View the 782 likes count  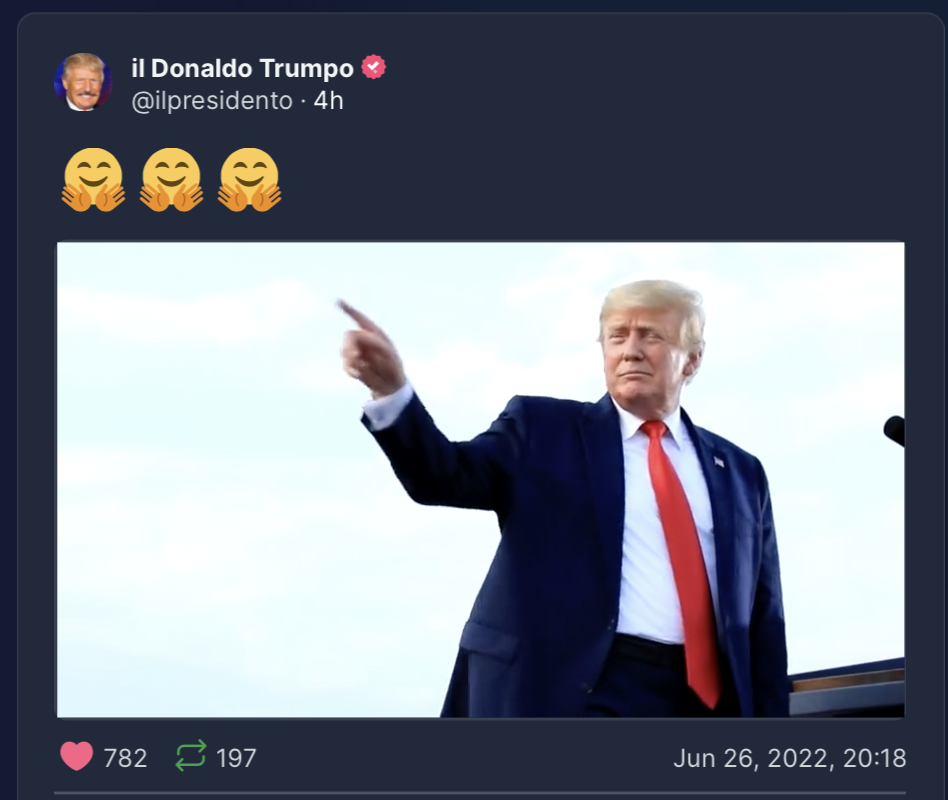[x=125, y=758]
